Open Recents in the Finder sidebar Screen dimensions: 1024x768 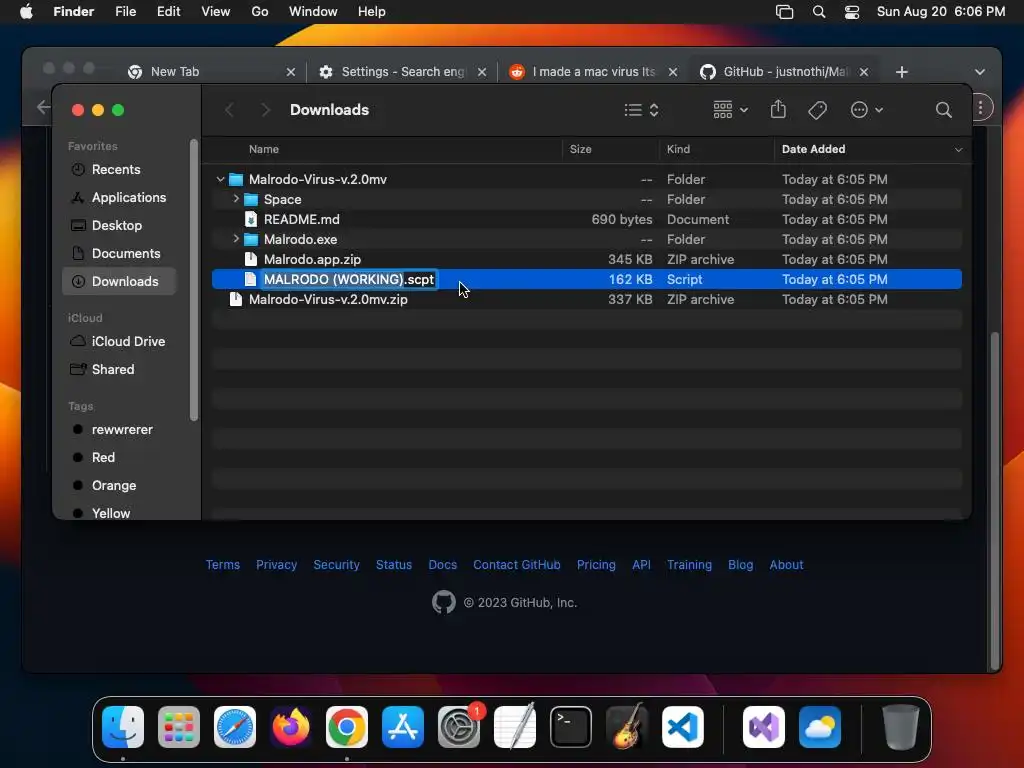116,169
